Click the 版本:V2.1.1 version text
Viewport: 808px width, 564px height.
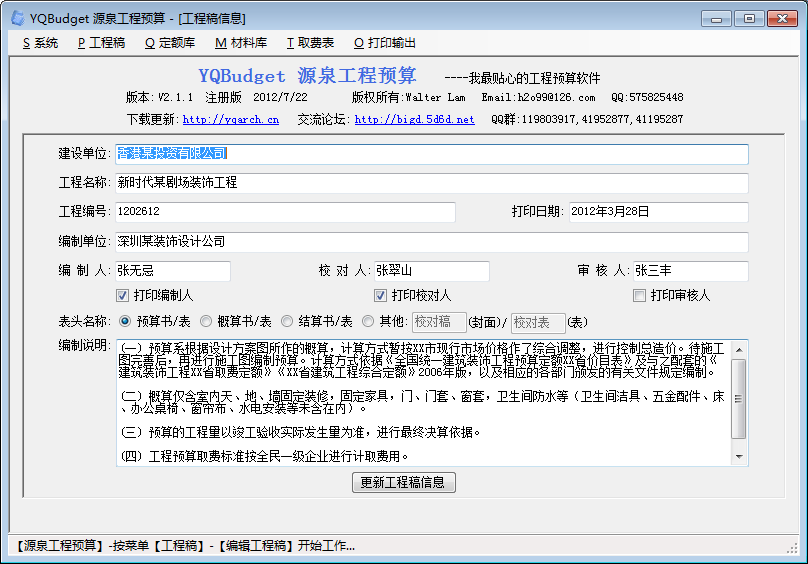pyautogui.click(x=159, y=97)
